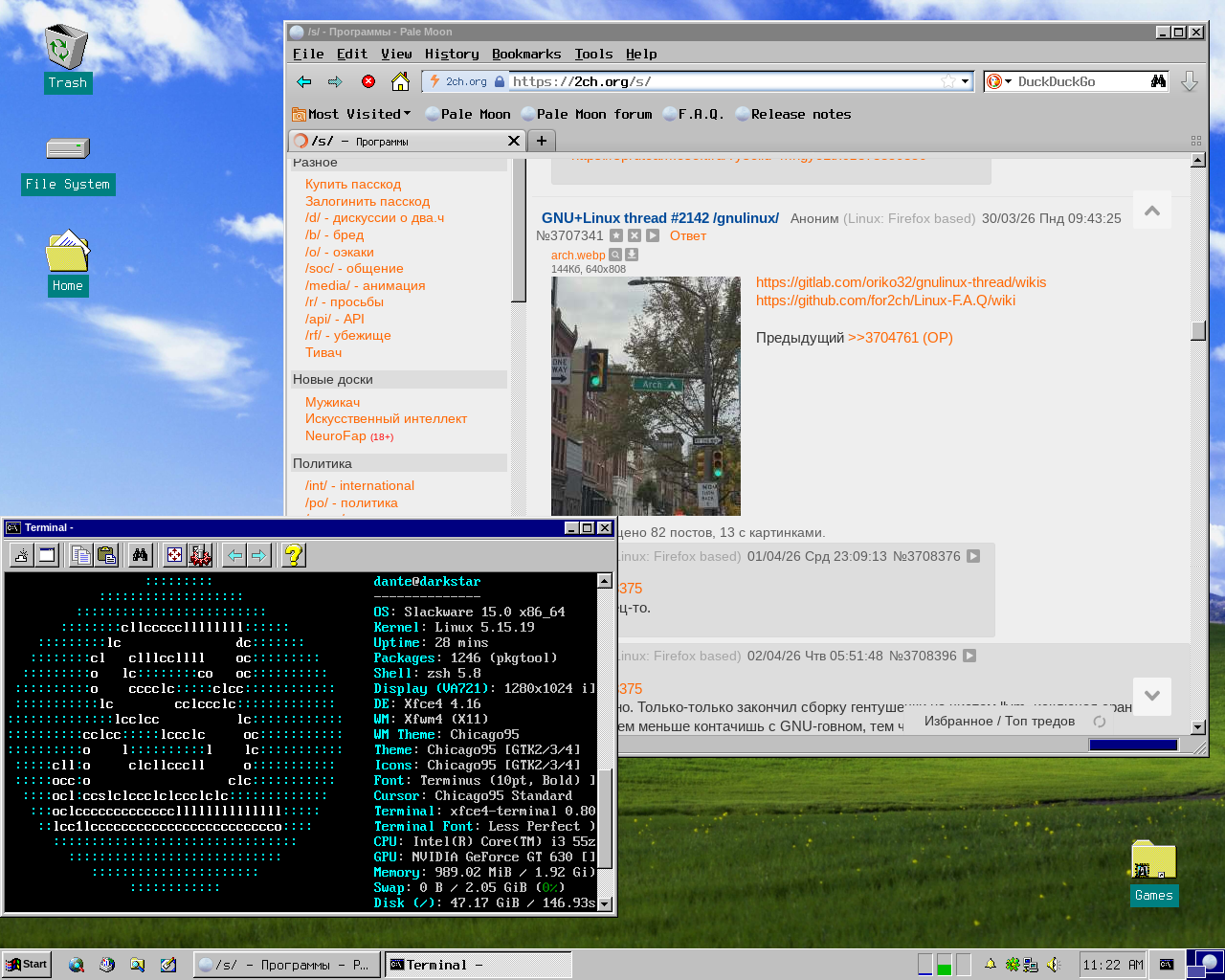Viewport: 1225px width, 980px height.
Task: Open the Release notes bookmark
Action: pyautogui.click(x=793, y=114)
